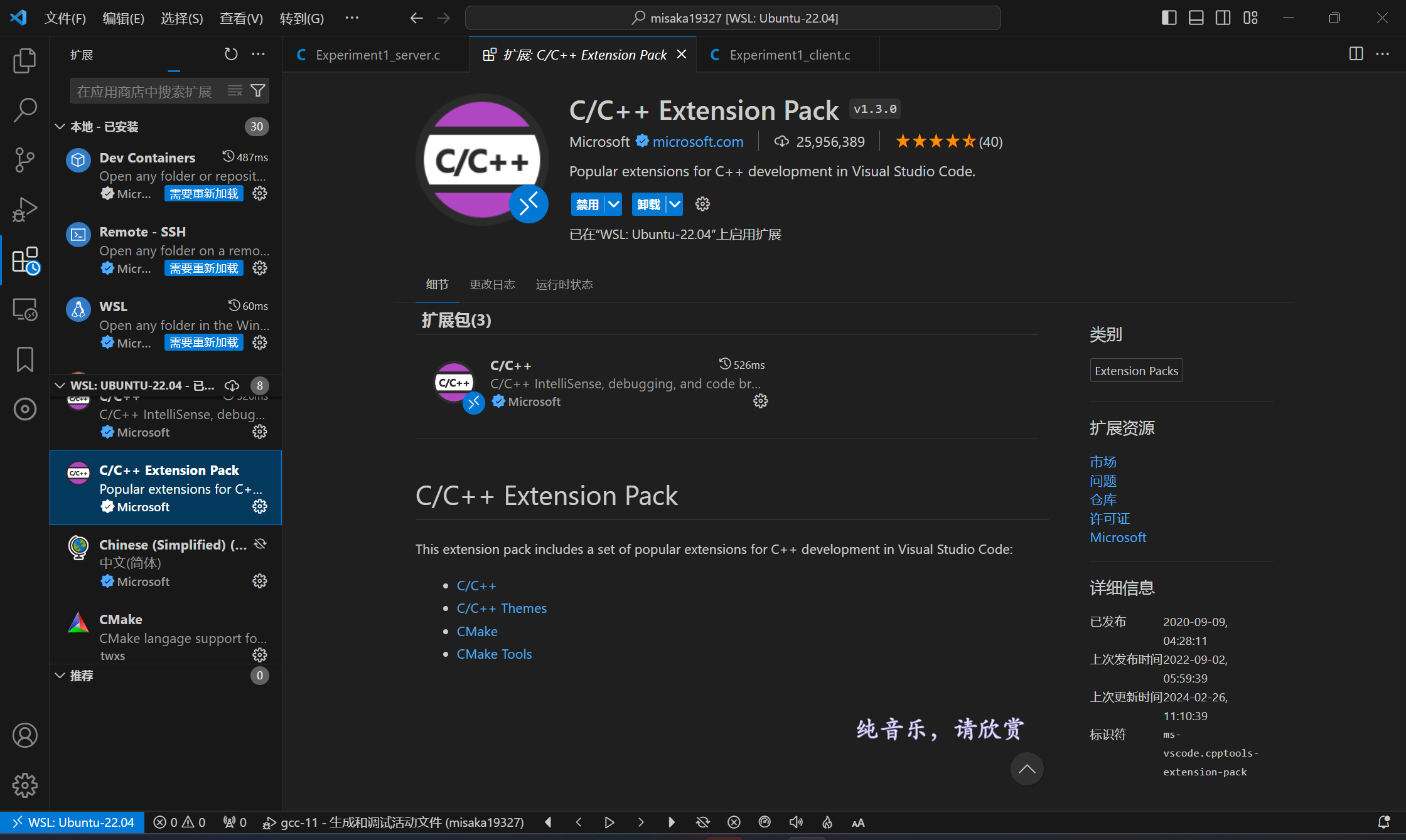Open the File menu
Viewport: 1406px width, 840px height.
coord(65,18)
